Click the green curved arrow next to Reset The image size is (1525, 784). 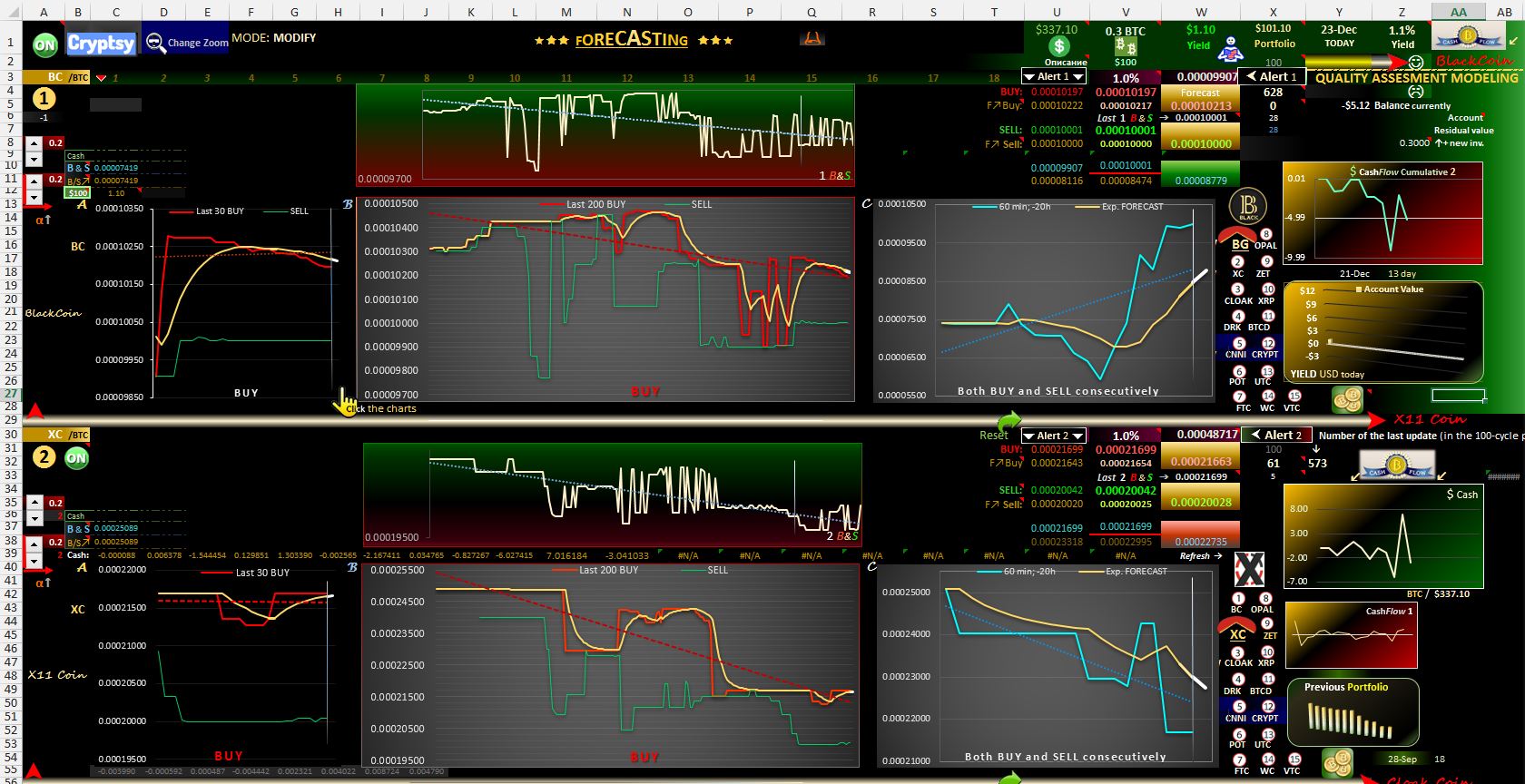point(1008,422)
